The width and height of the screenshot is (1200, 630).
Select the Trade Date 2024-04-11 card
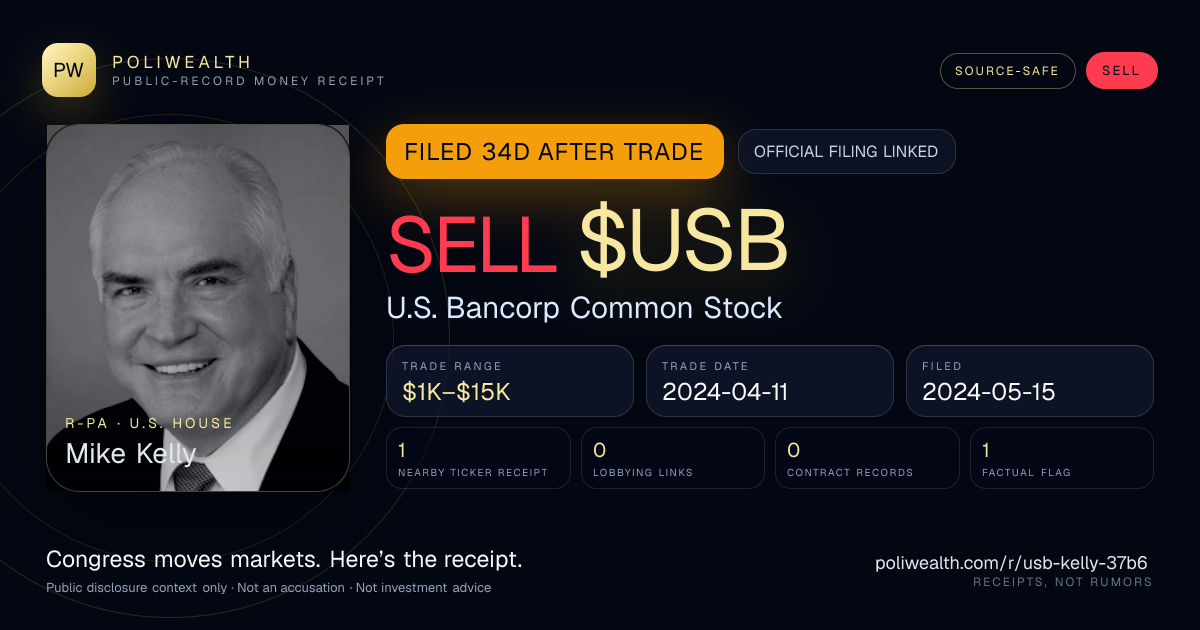pyautogui.click(x=770, y=381)
